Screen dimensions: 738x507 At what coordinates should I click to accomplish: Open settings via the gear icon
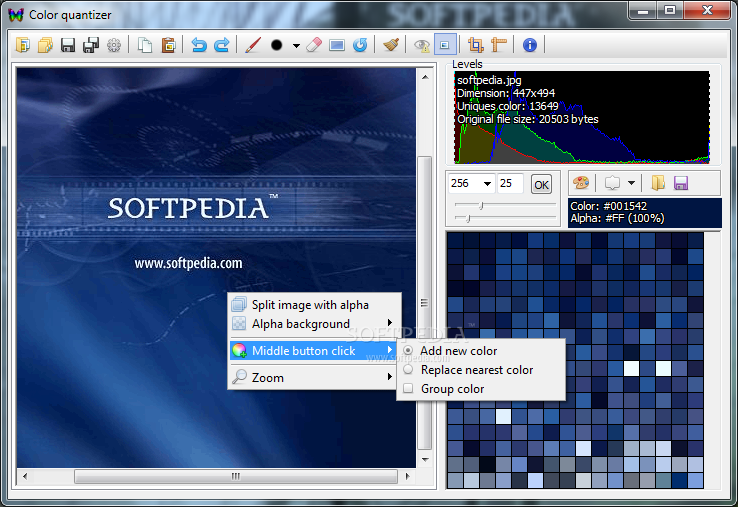pos(113,45)
